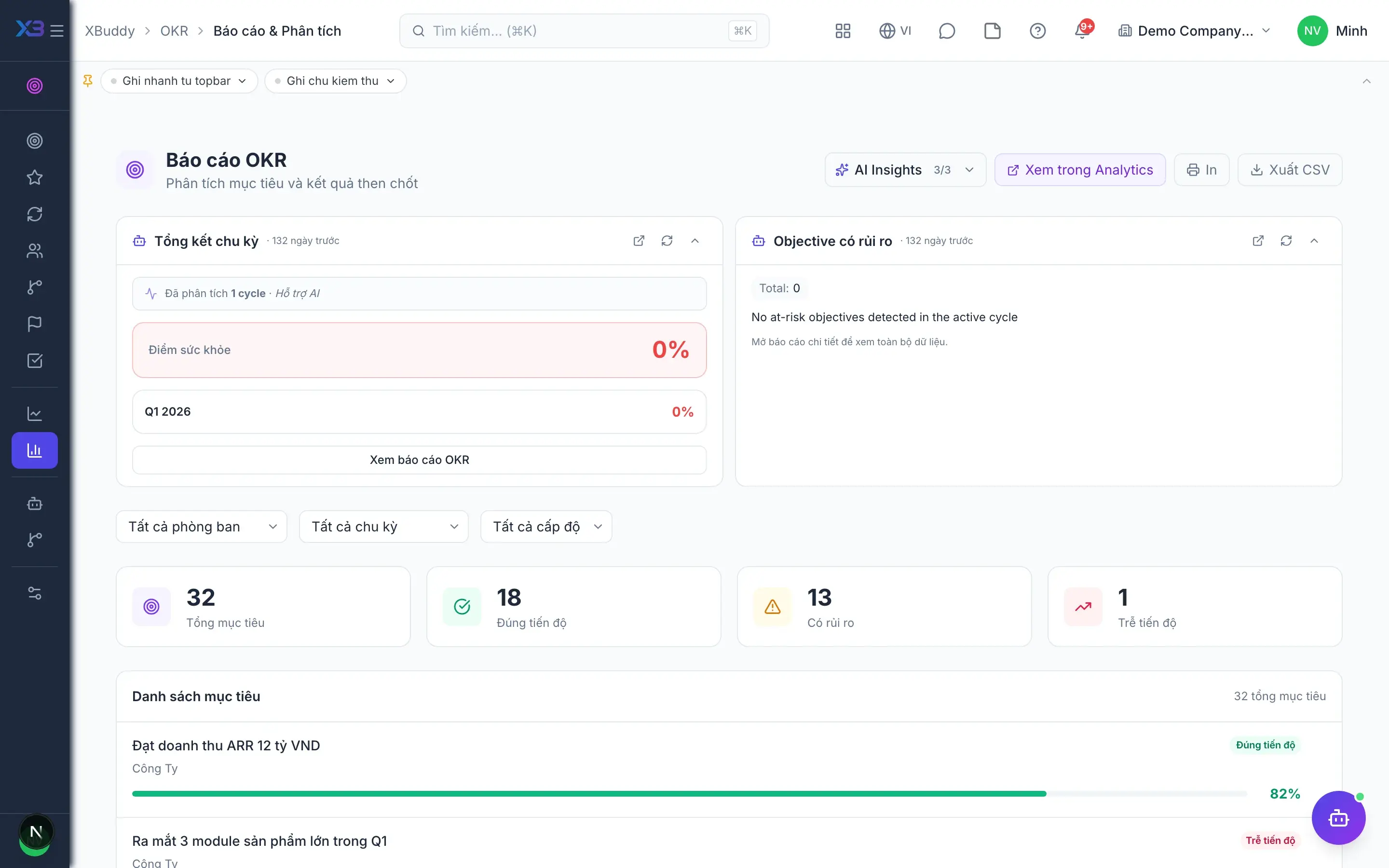1389x868 pixels.
Task: Open the star favorites icon in sidebar
Action: (34, 177)
